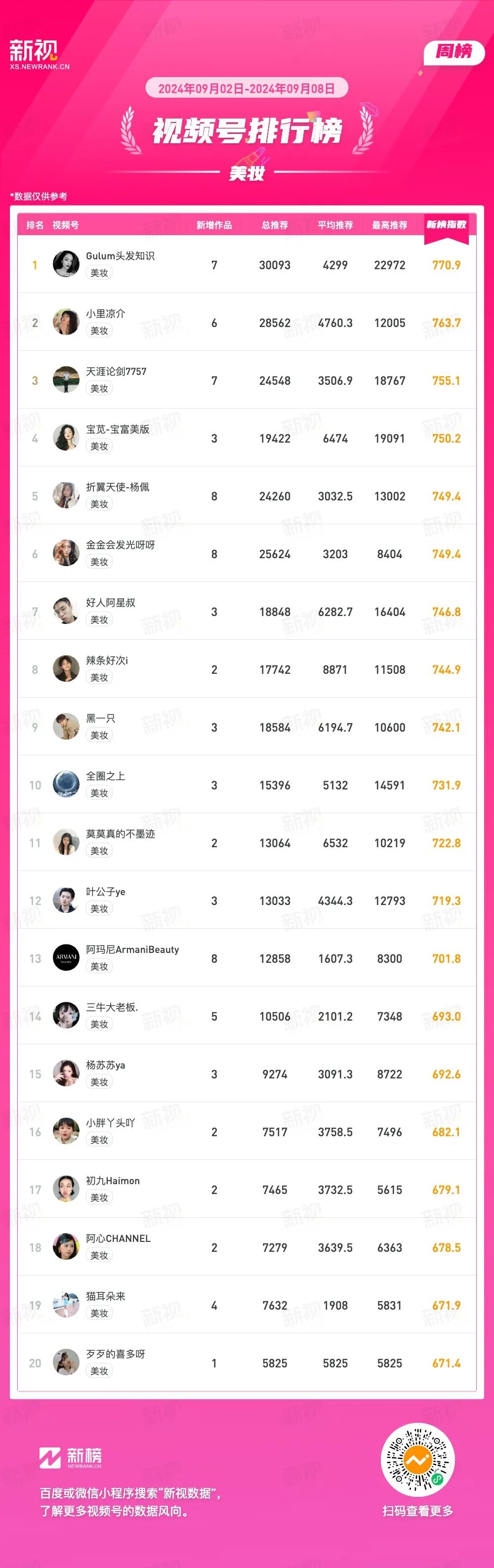This screenshot has height=1568, width=494.
Task: Click the 美妆 tag under 好人阿星叔
Action: pyautogui.click(x=99, y=619)
